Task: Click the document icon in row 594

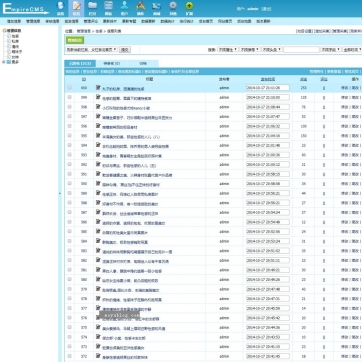Action: 98,145
